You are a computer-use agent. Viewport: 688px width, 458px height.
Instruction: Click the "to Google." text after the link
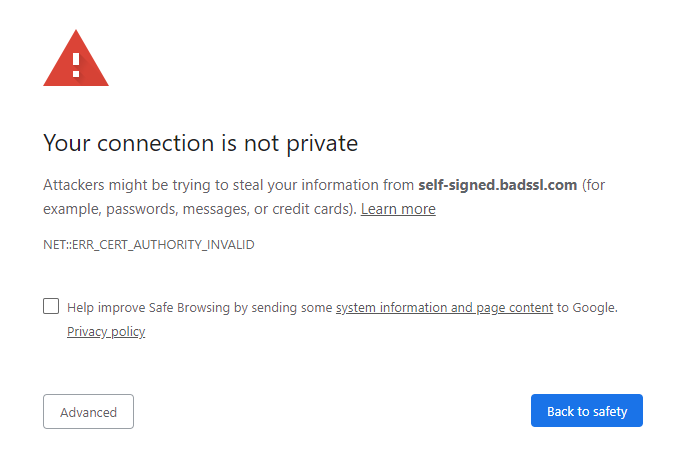587,308
